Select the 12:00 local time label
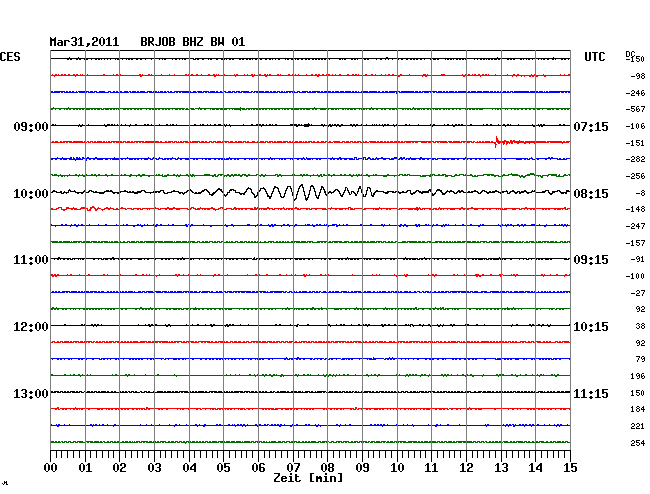Image resolution: width=650 pixels, height=494 pixels. point(31,327)
